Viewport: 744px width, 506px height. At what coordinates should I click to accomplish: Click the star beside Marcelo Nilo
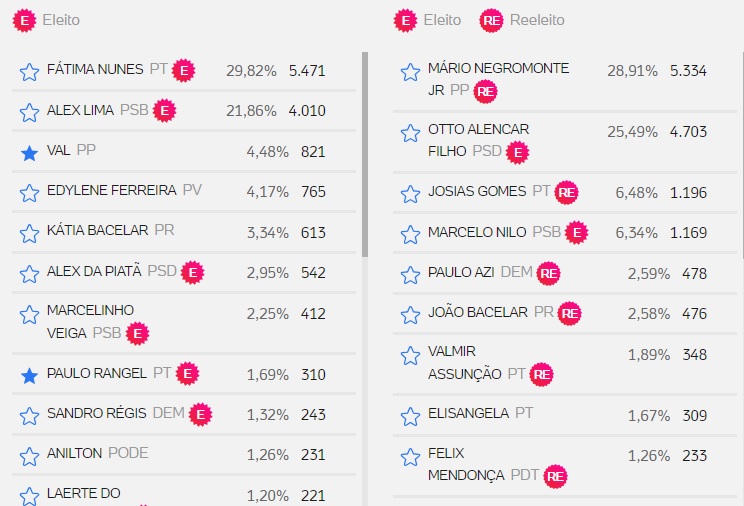point(410,234)
